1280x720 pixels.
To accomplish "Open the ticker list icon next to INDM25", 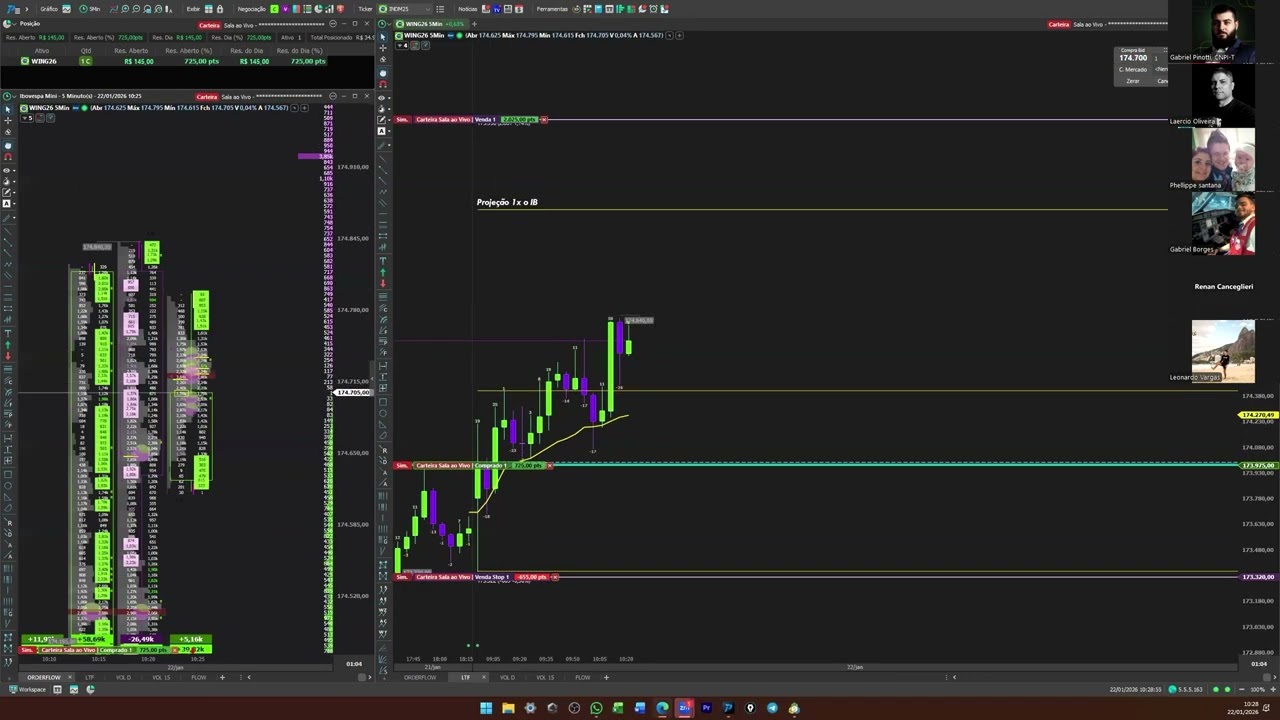I will pyautogui.click(x=440, y=9).
